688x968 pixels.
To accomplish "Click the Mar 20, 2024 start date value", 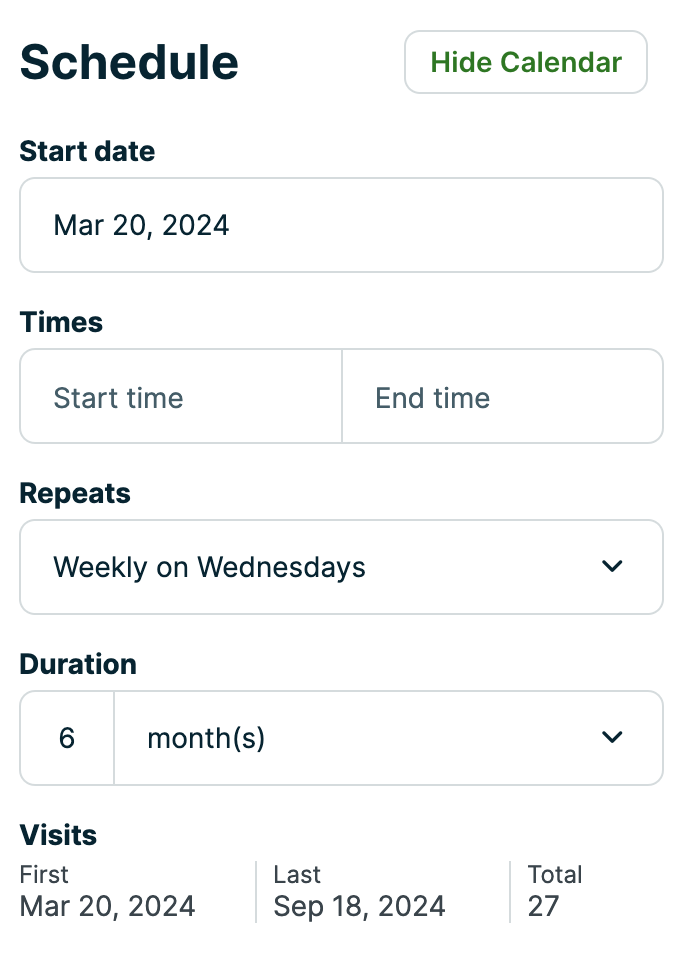I will 141,225.
